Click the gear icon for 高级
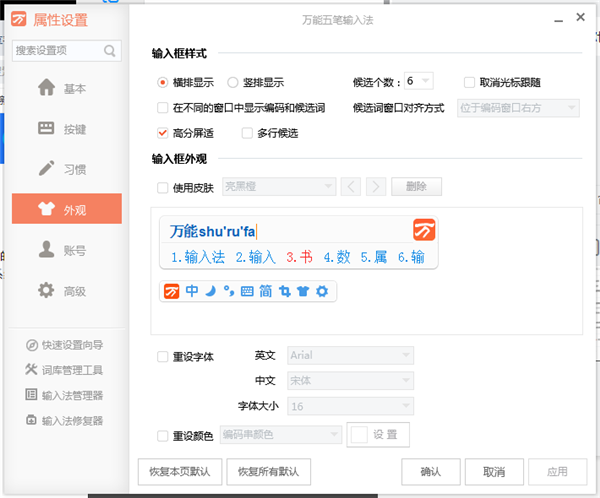This screenshot has width=600, height=498. tap(46, 290)
